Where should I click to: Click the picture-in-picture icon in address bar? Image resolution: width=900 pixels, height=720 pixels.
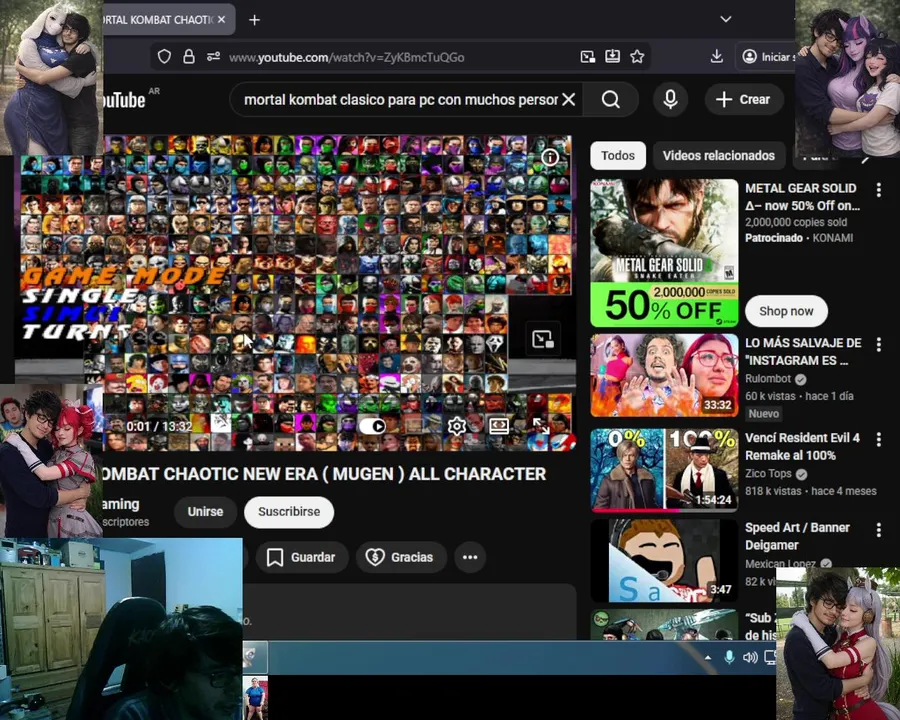(x=588, y=57)
